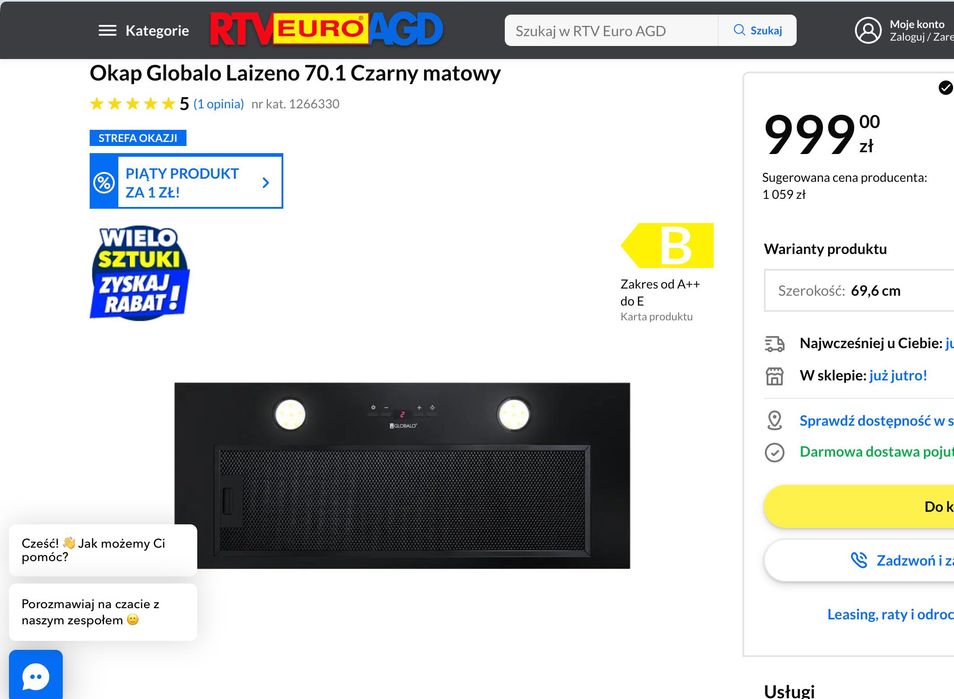Click the five-star rating display

133,104
